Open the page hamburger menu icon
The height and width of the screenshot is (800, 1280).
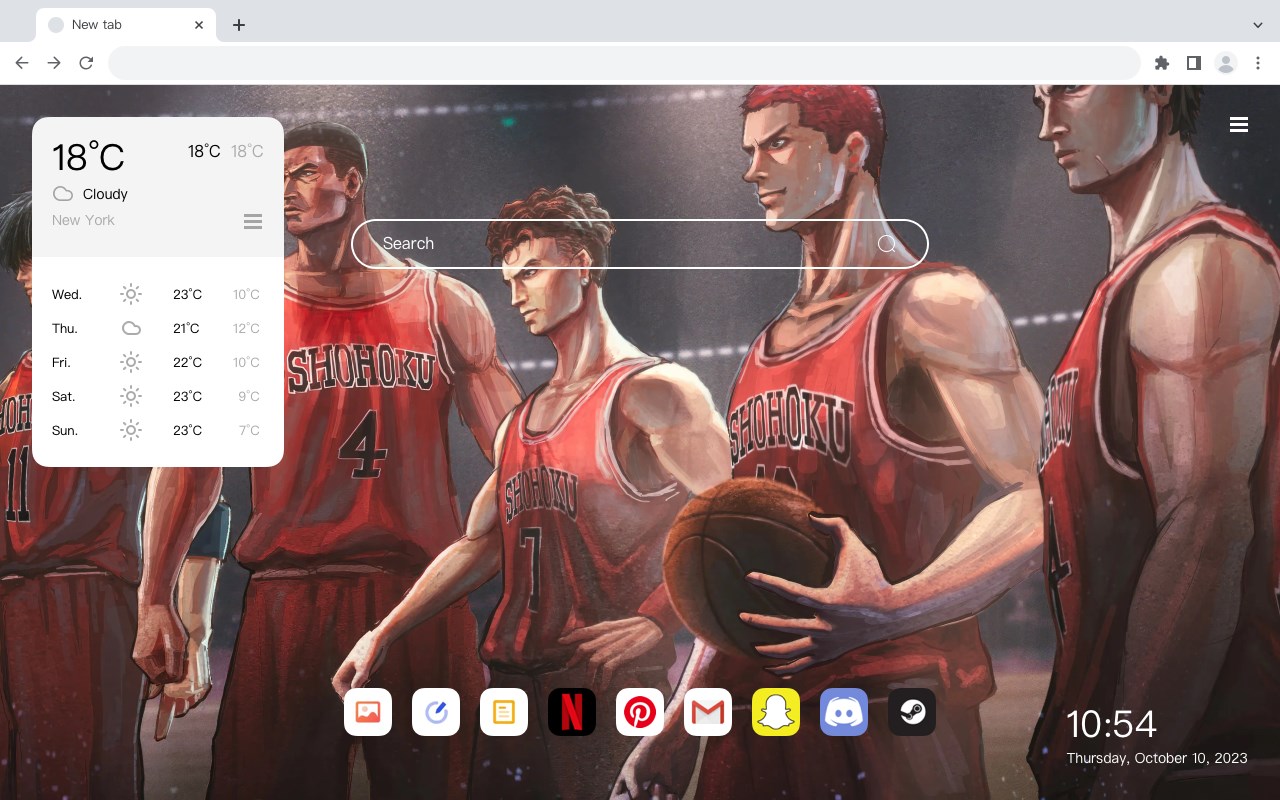(x=1239, y=125)
